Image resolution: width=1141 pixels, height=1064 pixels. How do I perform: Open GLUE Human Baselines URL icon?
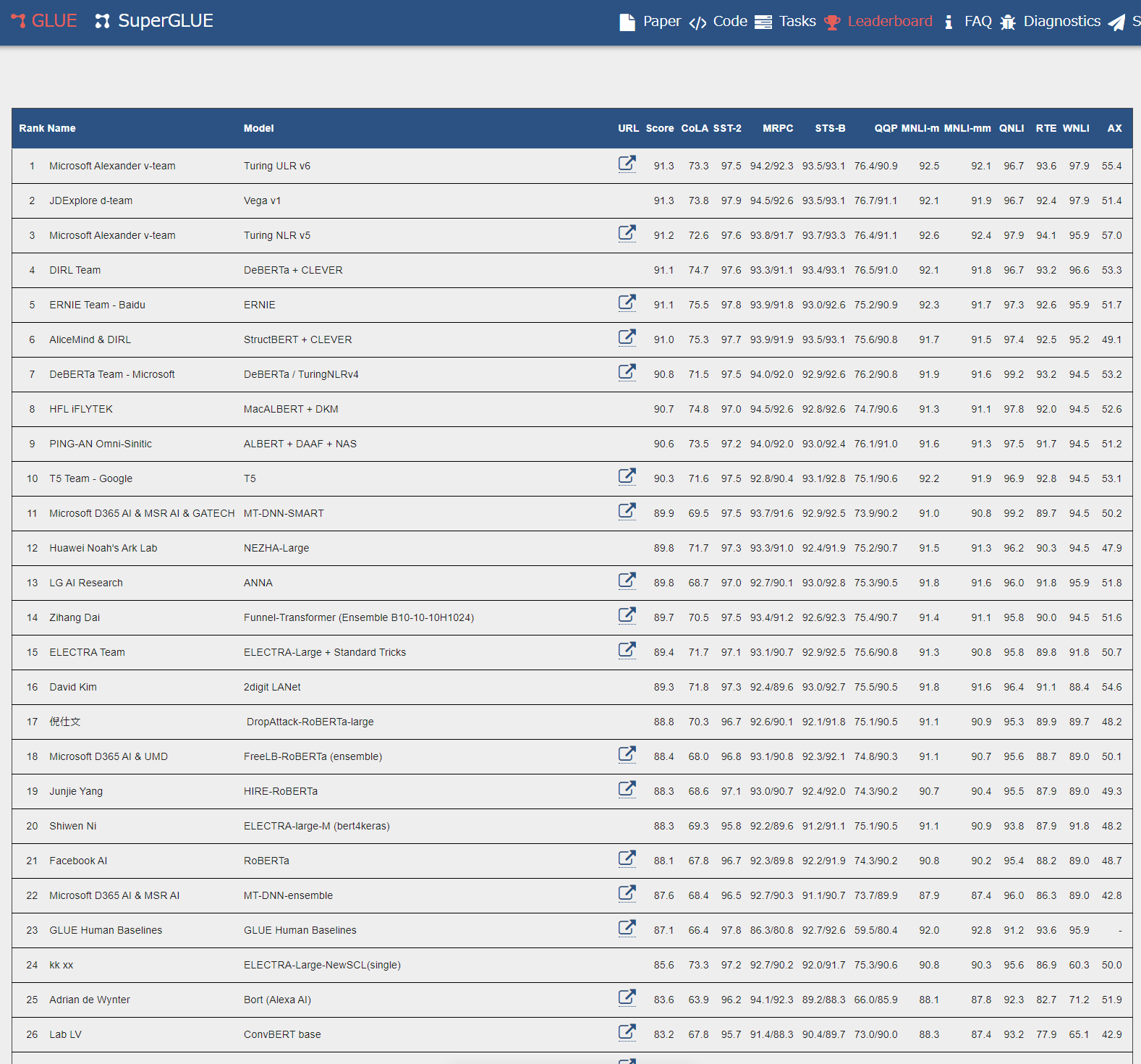click(627, 928)
